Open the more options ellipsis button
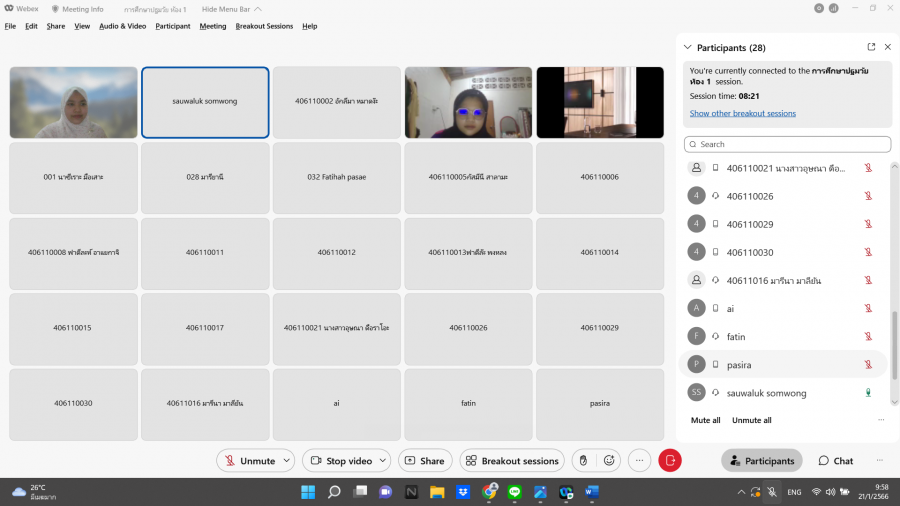The image size is (900, 506). coord(639,461)
